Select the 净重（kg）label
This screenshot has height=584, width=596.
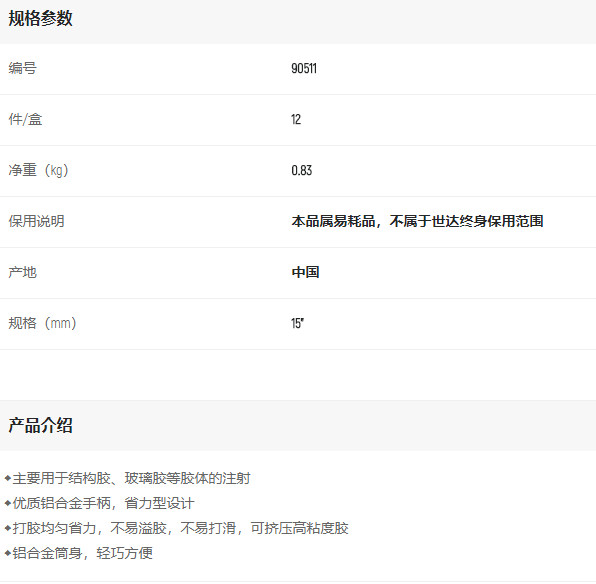[38, 170]
